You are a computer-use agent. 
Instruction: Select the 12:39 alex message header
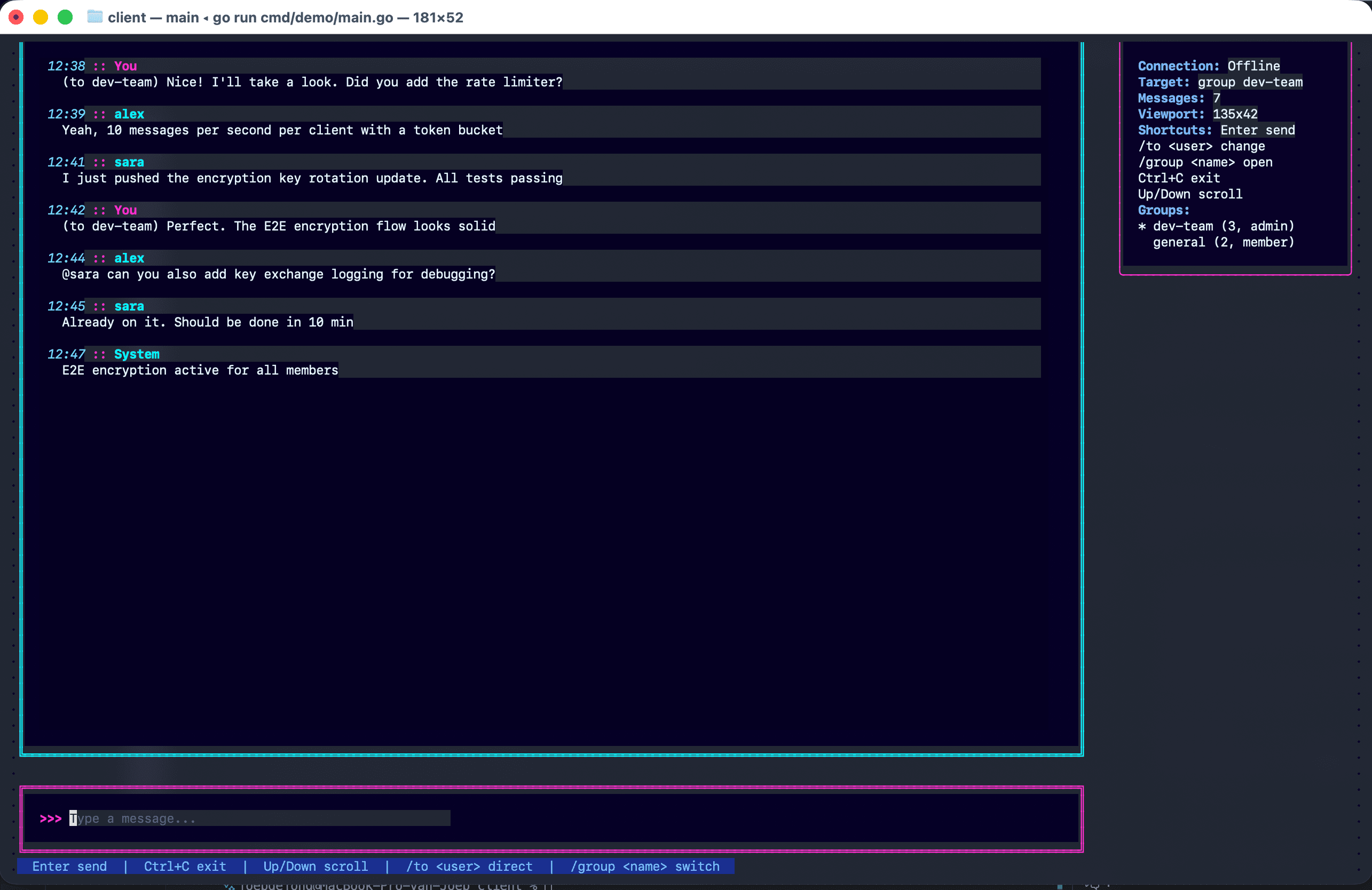pos(96,114)
